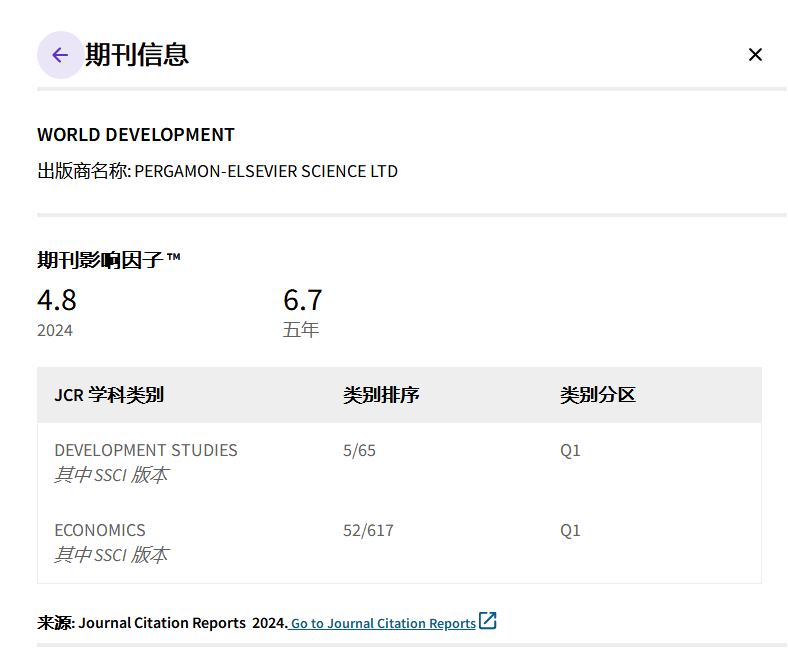Image resolution: width=788 pixels, height=649 pixels.
Task: Select the 6.7 five-year impact factor value
Action: click(303, 300)
